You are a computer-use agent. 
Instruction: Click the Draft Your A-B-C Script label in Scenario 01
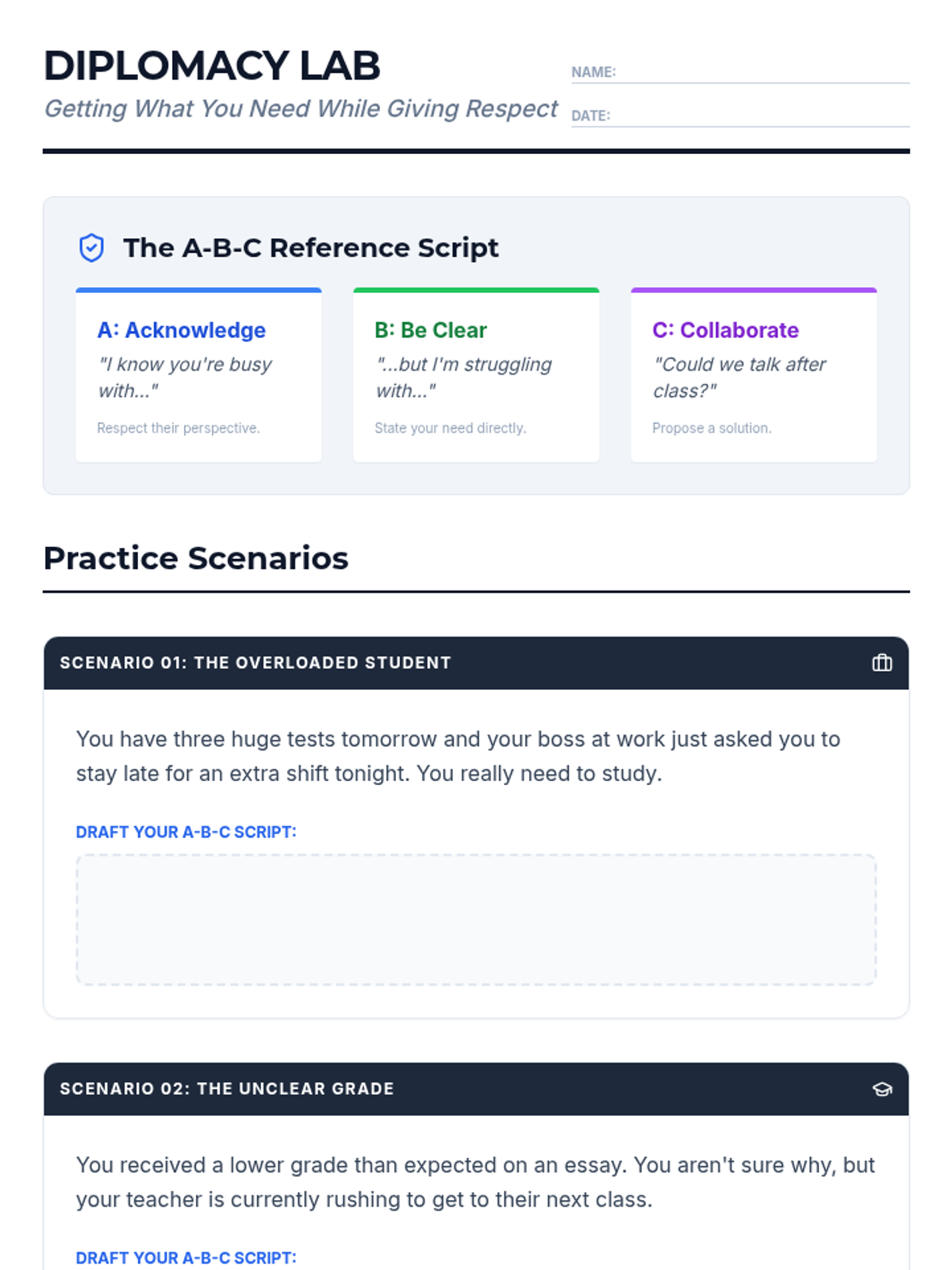[x=186, y=832]
